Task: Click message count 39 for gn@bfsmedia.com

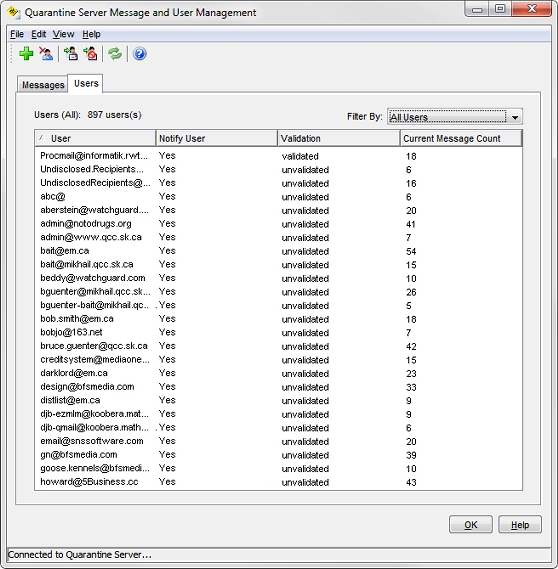Action: point(411,455)
